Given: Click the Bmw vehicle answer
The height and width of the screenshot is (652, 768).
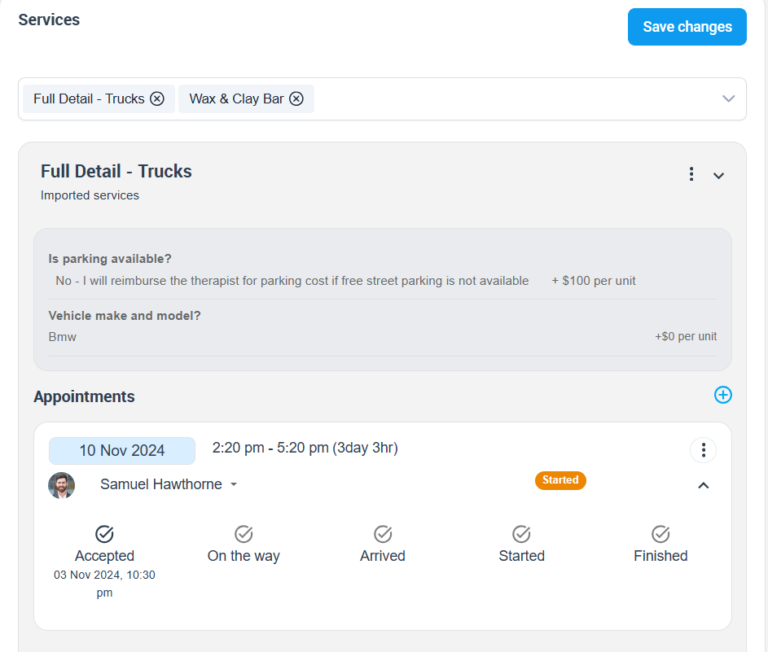Looking at the screenshot, I should [62, 337].
